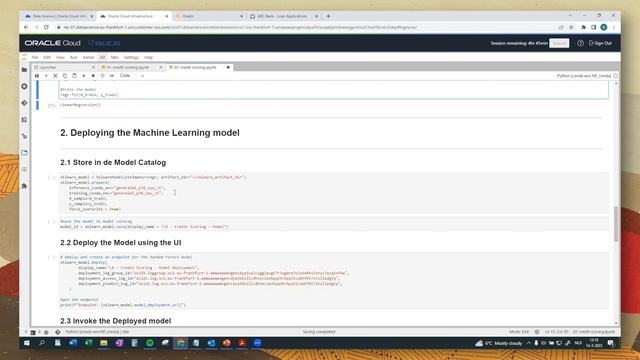Insert a cell below with plus icon
The width and height of the screenshot is (640, 360).
click(x=46, y=76)
